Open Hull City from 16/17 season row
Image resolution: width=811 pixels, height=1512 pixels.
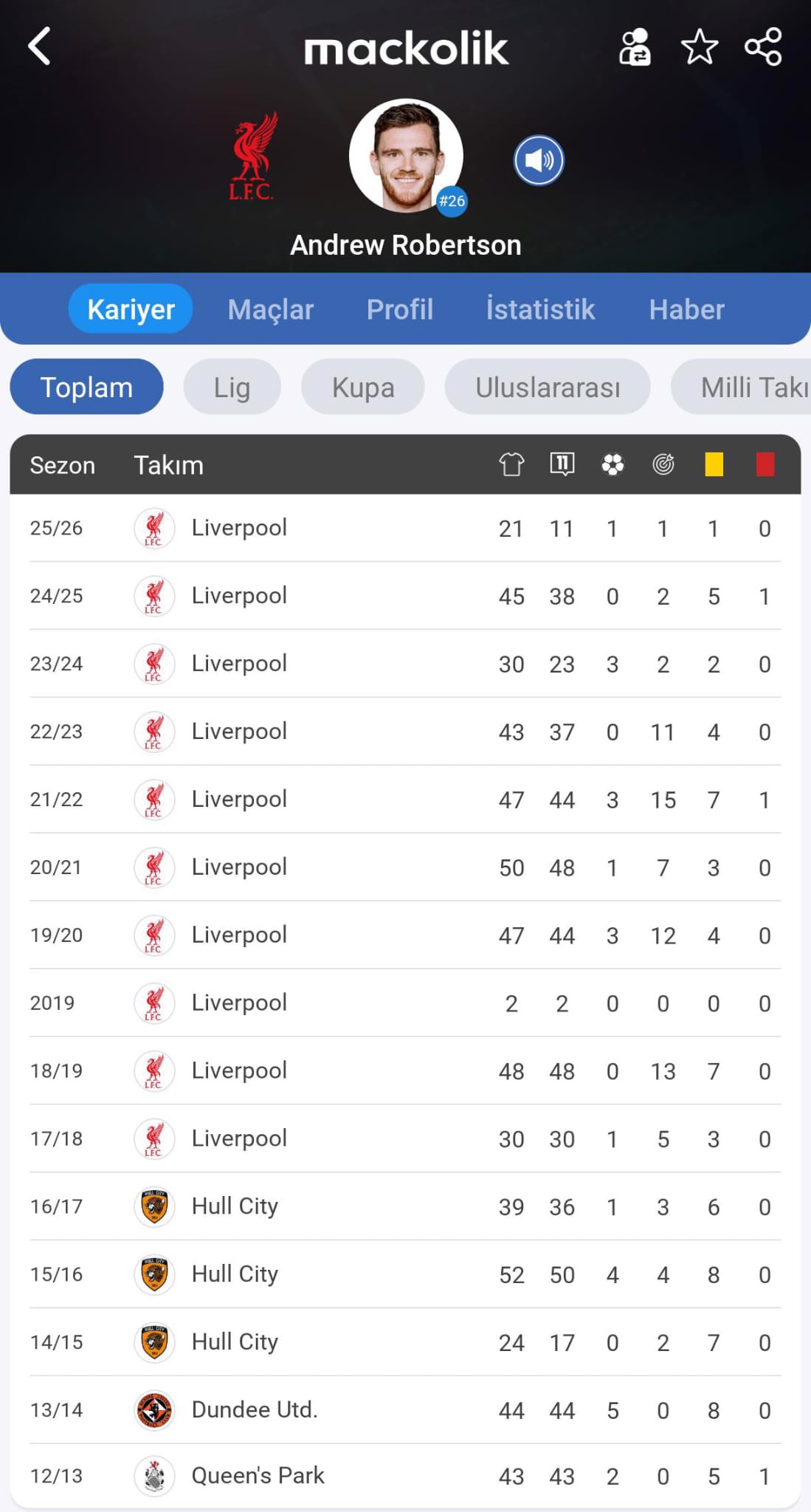tap(235, 1206)
